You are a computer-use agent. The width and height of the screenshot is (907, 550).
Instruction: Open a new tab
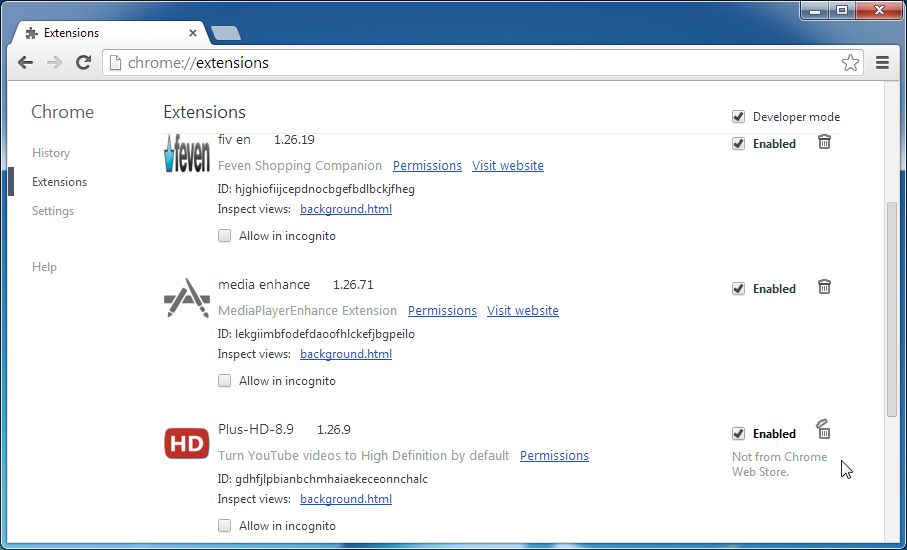coord(226,34)
